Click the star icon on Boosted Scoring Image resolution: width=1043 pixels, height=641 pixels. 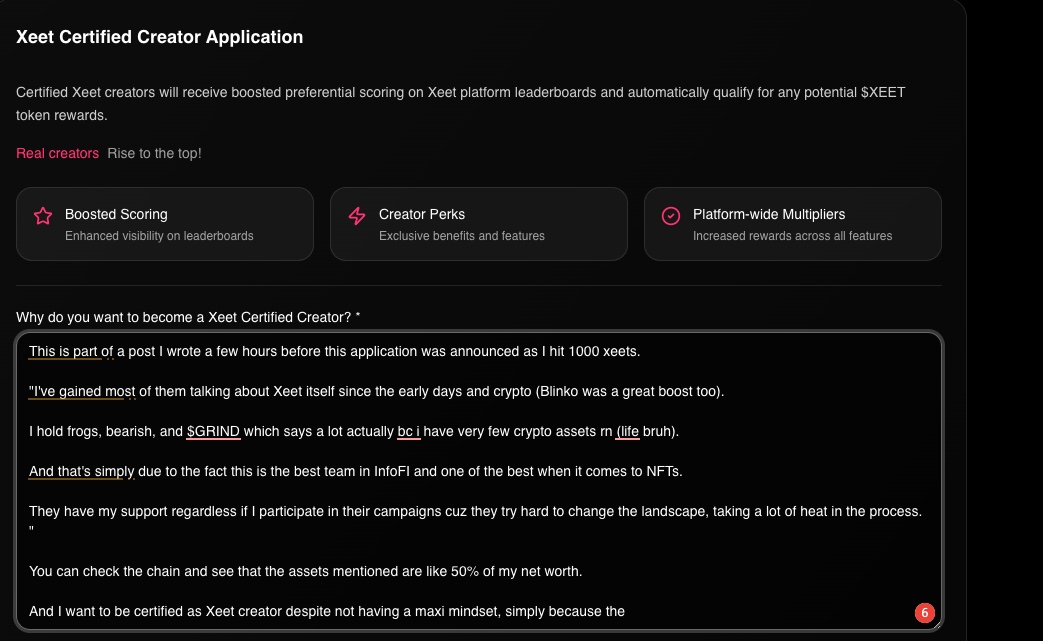click(43, 216)
